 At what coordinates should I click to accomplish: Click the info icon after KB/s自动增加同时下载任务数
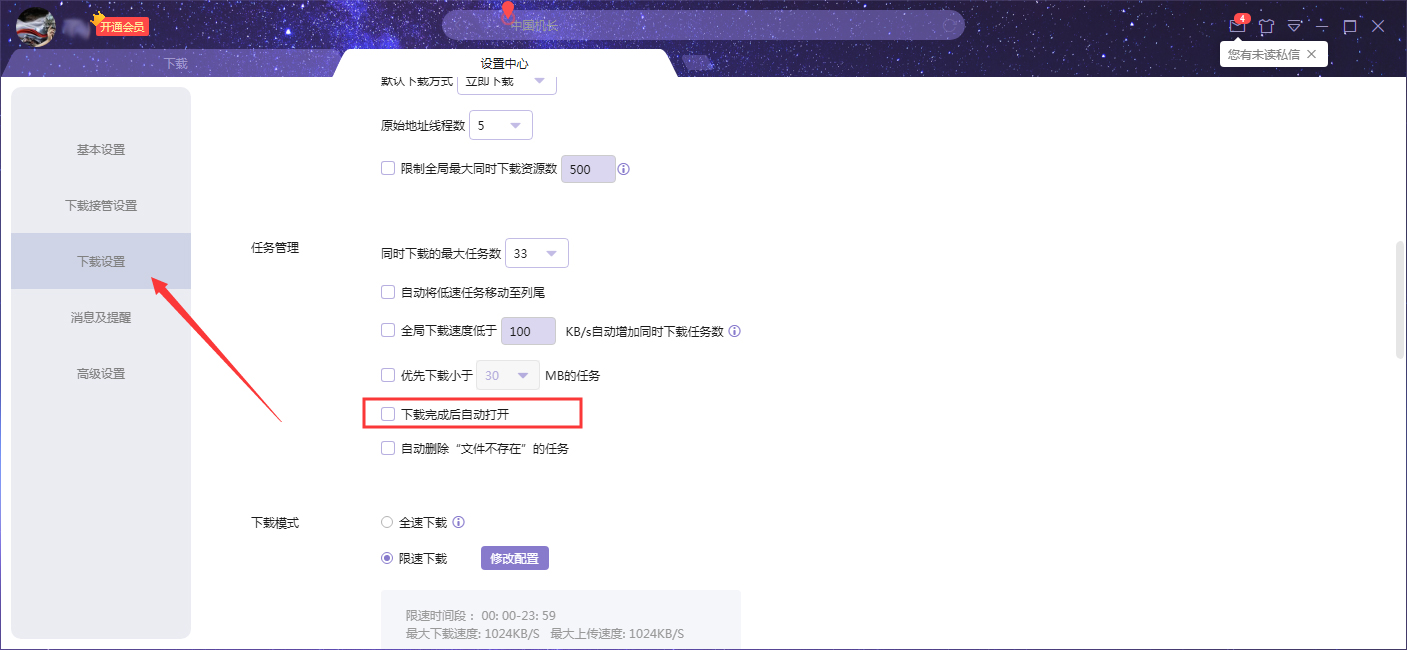[x=735, y=331]
